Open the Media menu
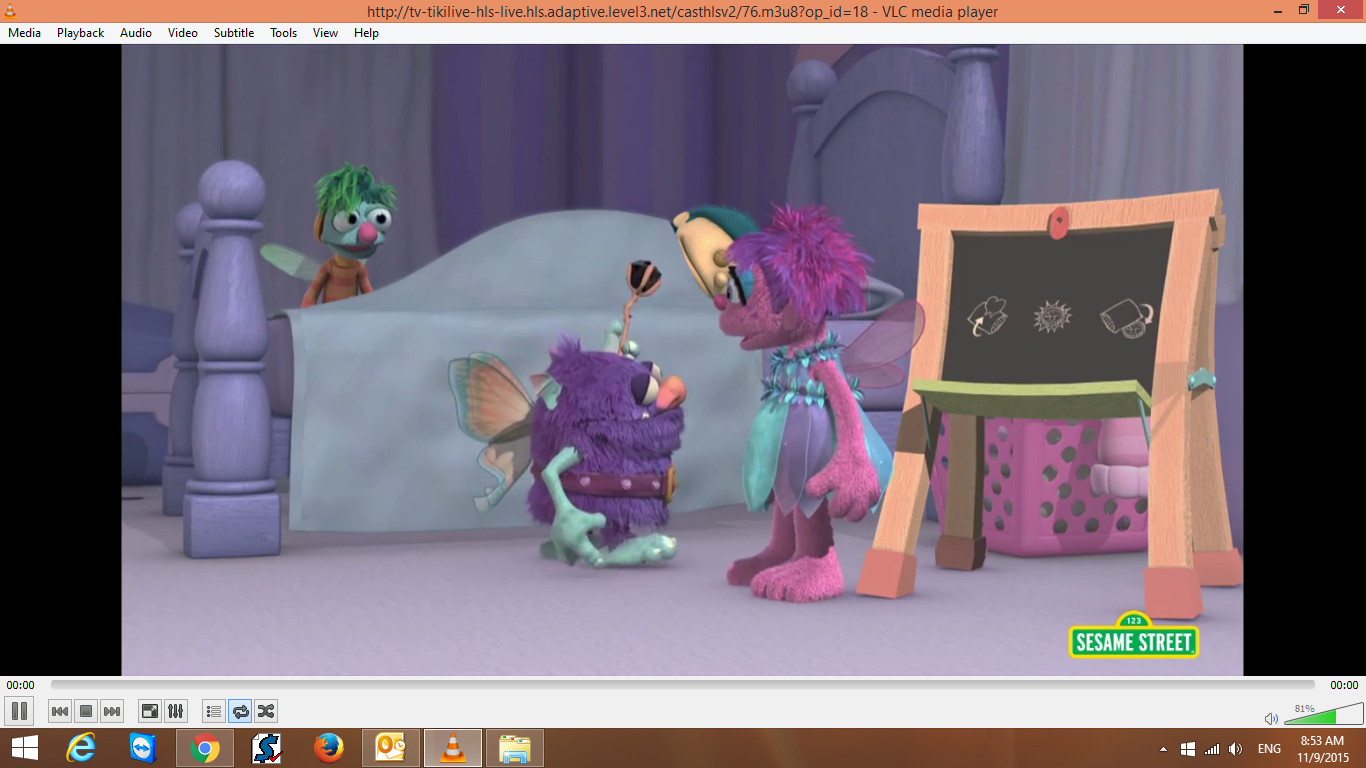Image resolution: width=1366 pixels, height=768 pixels. tap(25, 33)
